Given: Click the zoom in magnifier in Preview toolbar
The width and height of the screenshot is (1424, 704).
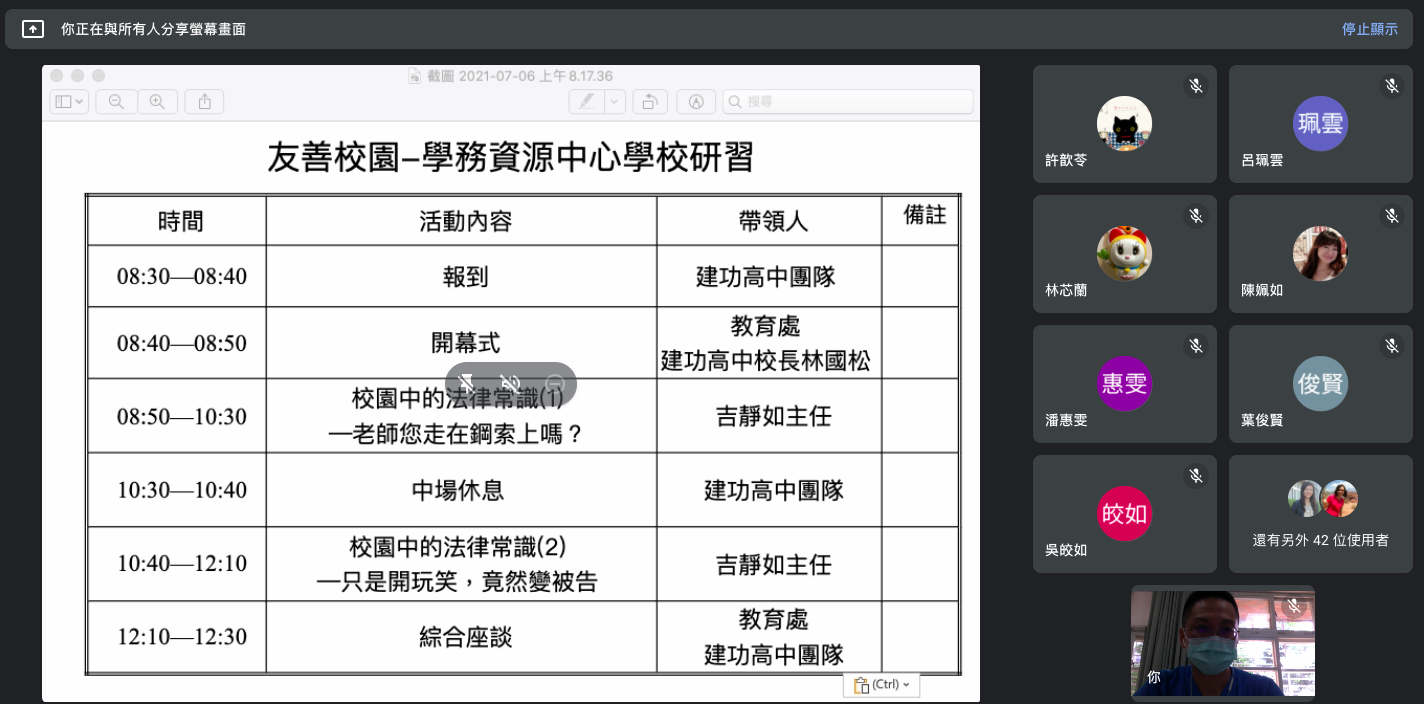Looking at the screenshot, I should 157,101.
